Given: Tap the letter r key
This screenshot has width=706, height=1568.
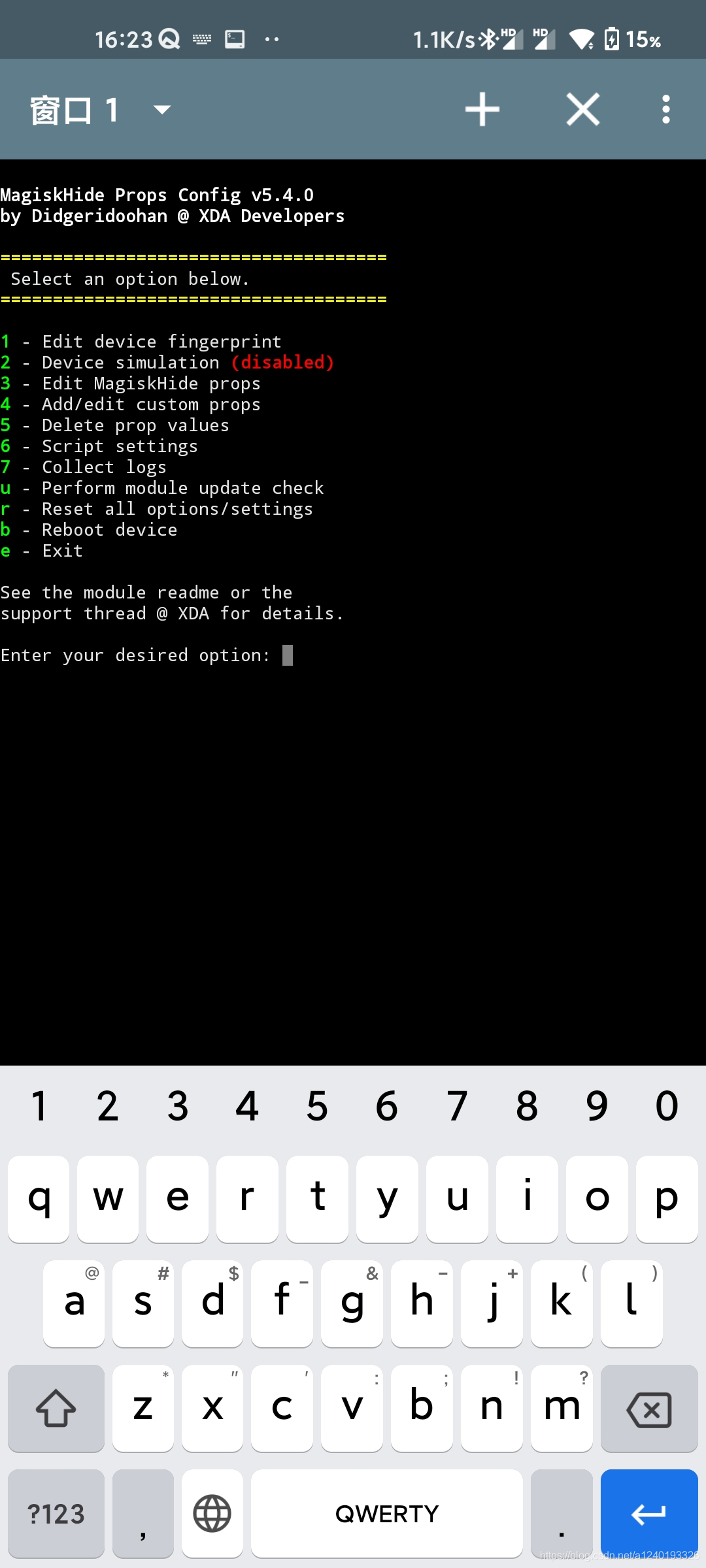Looking at the screenshot, I should pyautogui.click(x=247, y=1199).
